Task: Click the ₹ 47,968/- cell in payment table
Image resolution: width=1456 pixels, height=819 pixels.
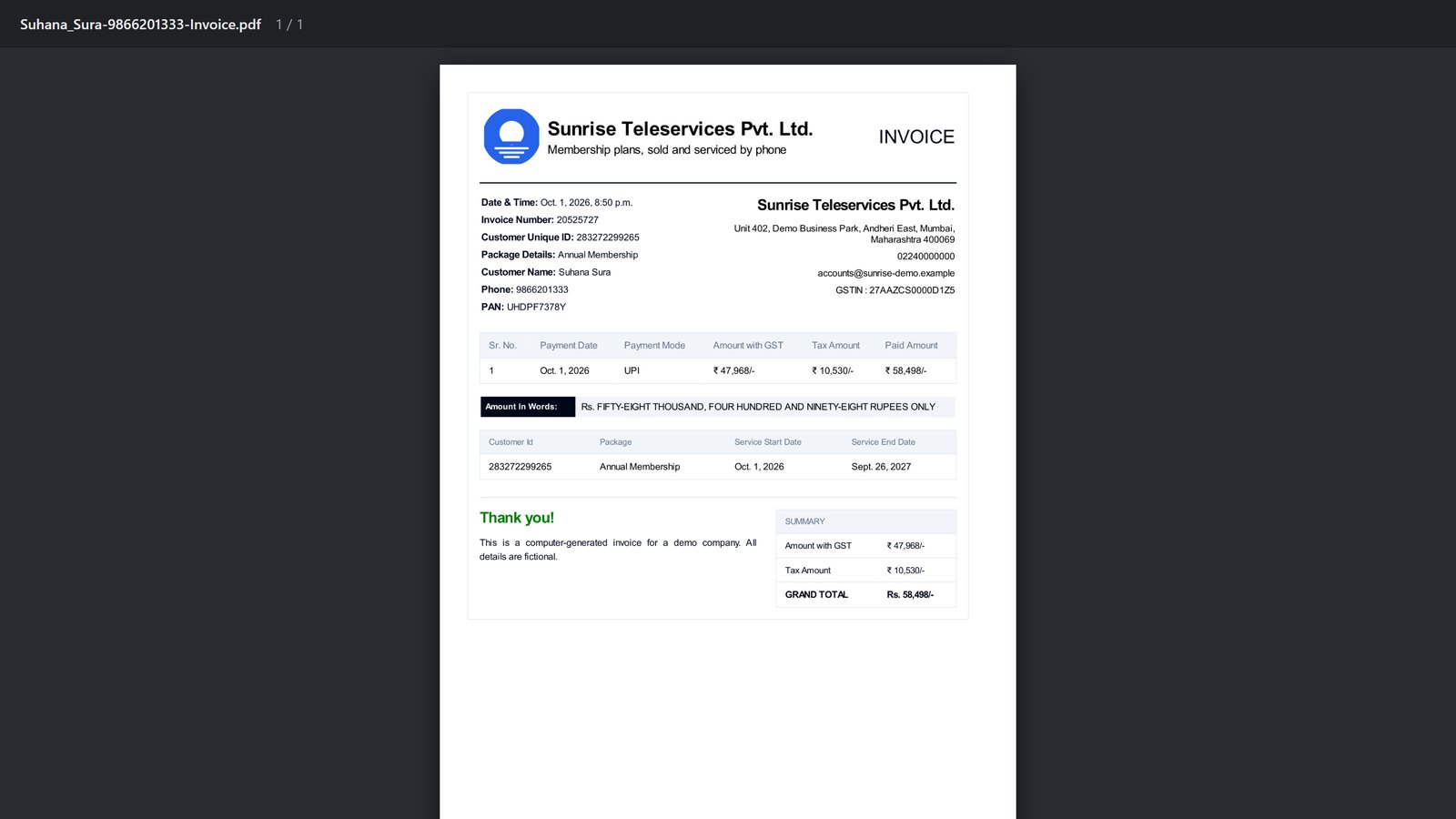Action: pyautogui.click(x=733, y=371)
